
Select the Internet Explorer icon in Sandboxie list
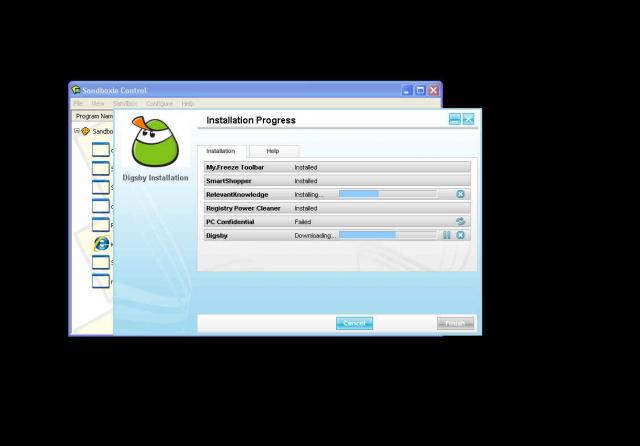click(x=102, y=244)
